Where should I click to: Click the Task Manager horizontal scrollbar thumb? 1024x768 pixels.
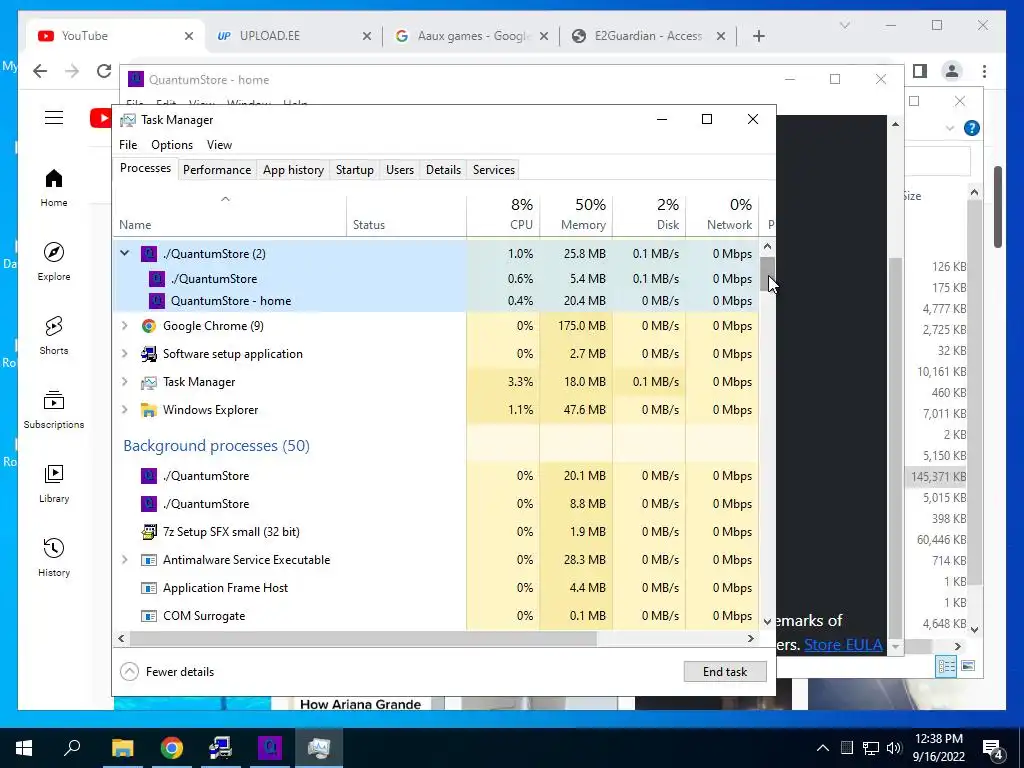pos(363,639)
